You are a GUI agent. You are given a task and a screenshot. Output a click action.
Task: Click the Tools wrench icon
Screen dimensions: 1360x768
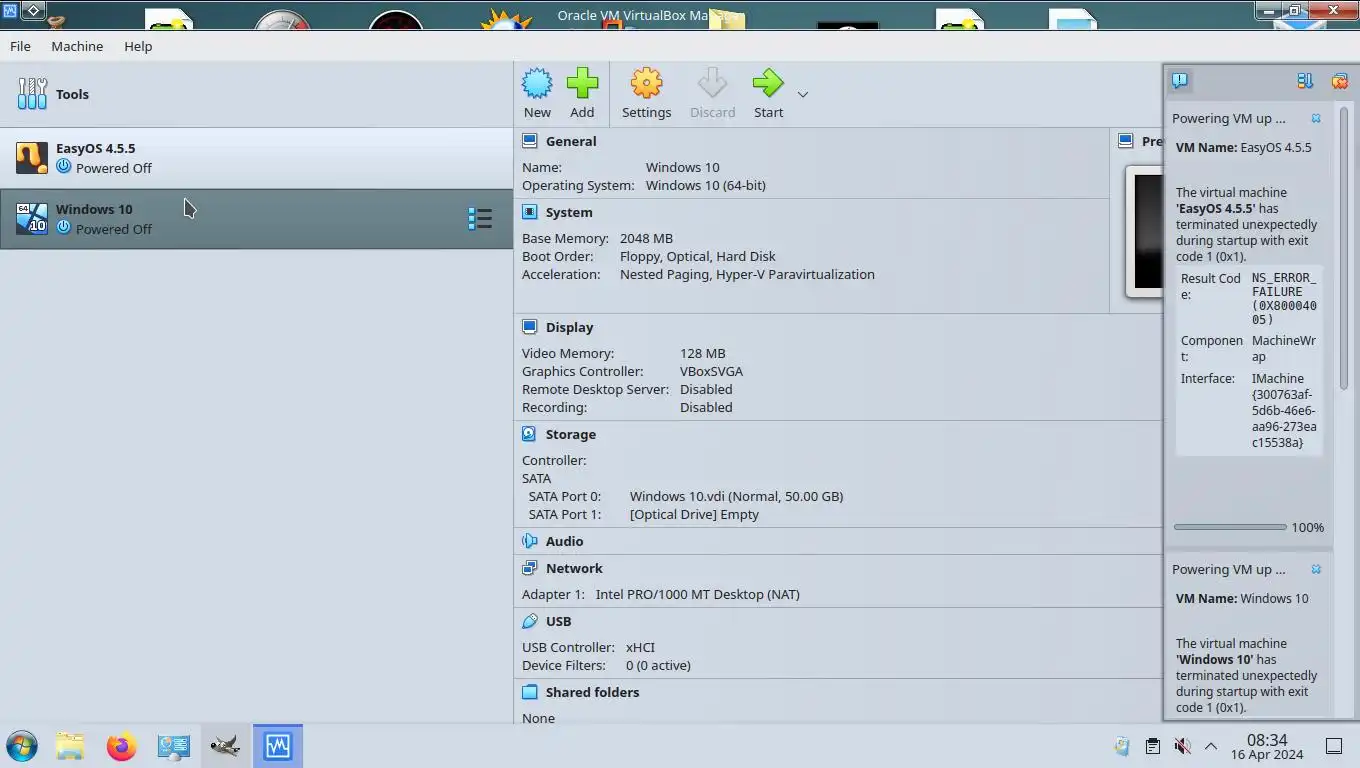[x=32, y=94]
